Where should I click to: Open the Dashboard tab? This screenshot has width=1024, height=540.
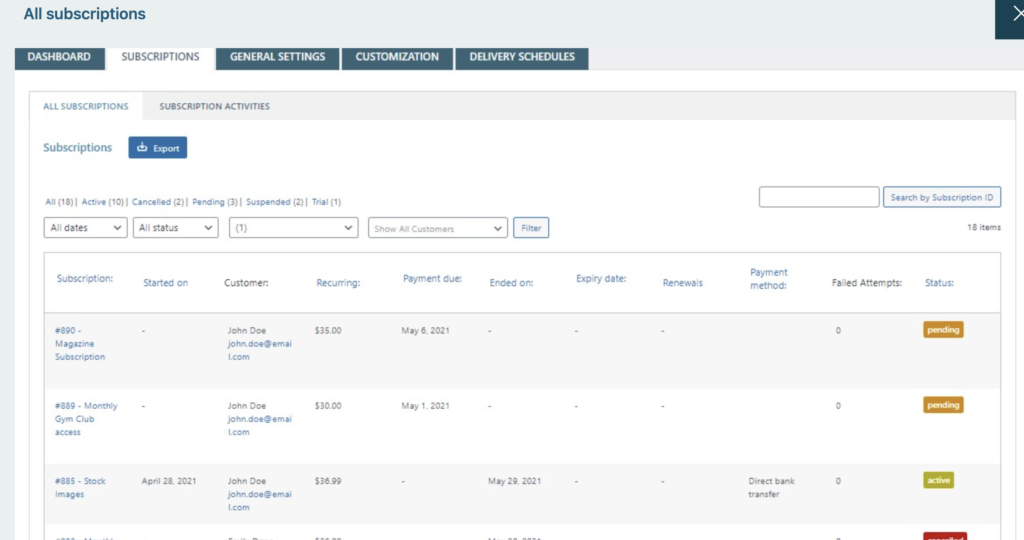[x=59, y=57]
